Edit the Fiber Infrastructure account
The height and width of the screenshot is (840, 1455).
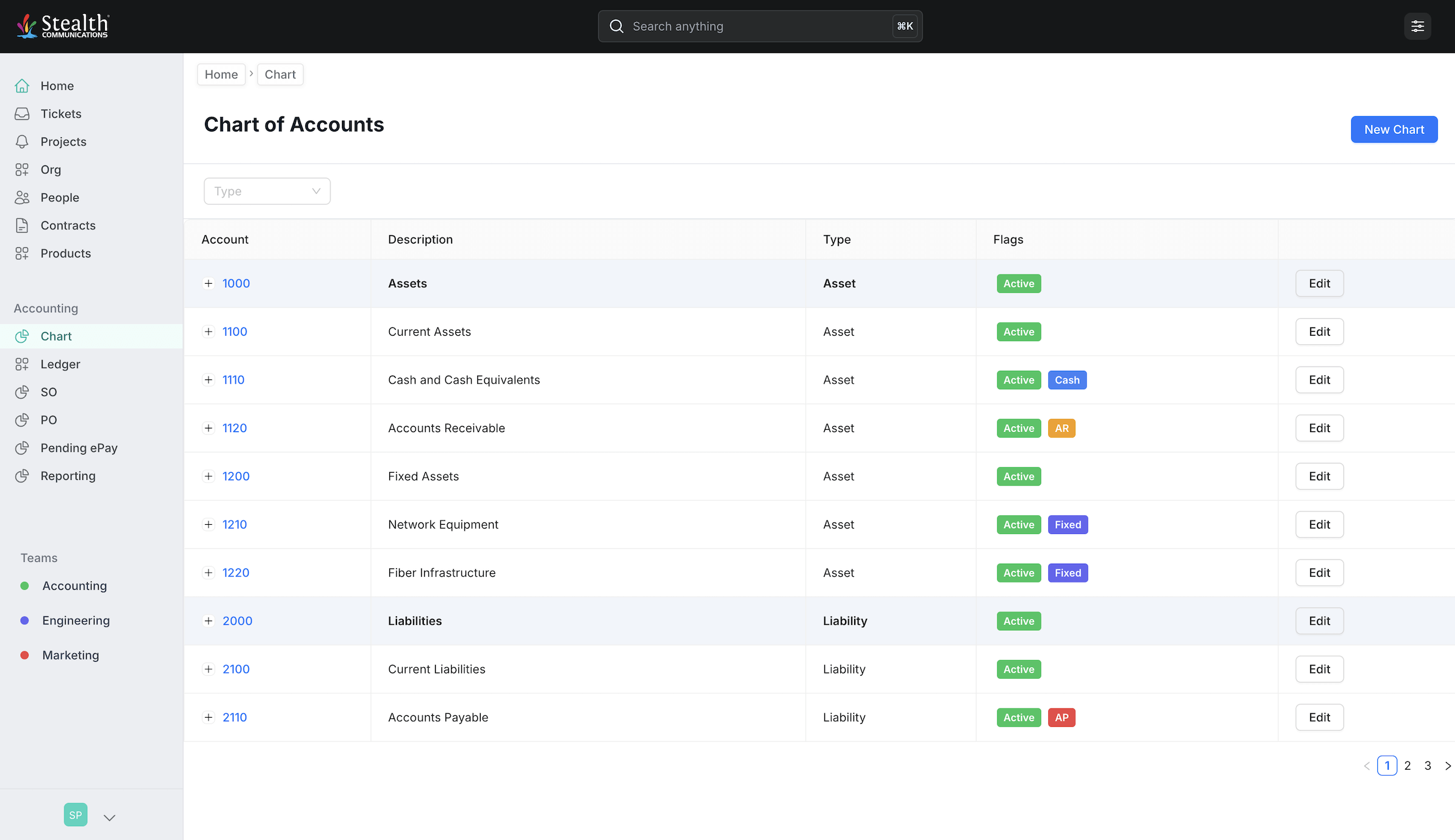click(x=1319, y=572)
